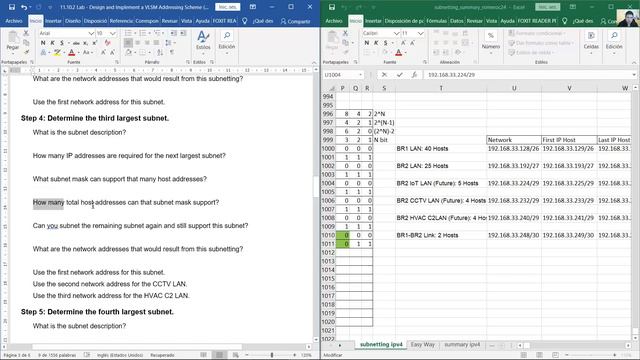Open Estilos gallery in Word
Viewport: 640px width, 360px height.
pos(203,41)
